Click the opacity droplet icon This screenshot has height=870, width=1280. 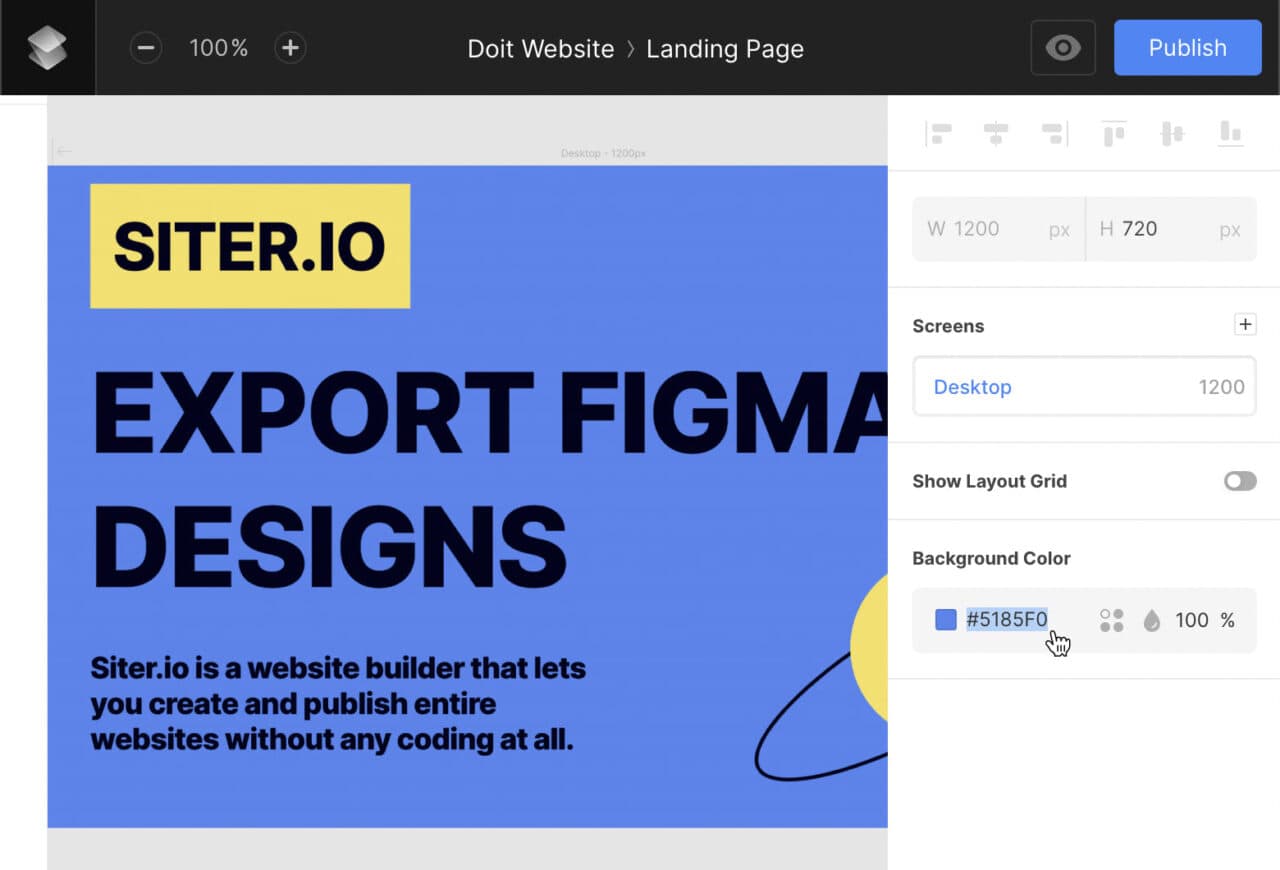coord(1151,620)
